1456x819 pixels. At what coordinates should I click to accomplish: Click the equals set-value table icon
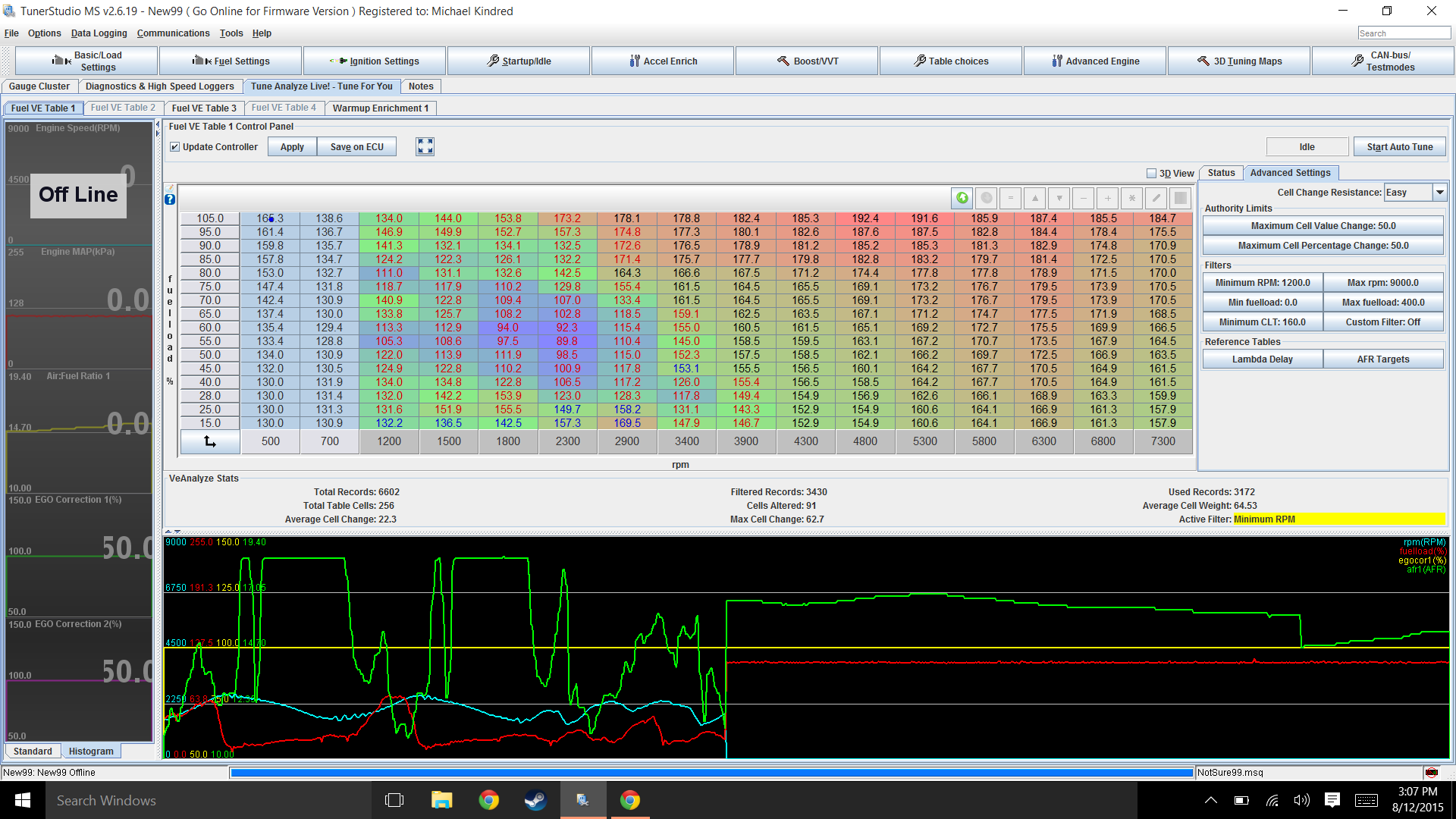pos(1010,198)
